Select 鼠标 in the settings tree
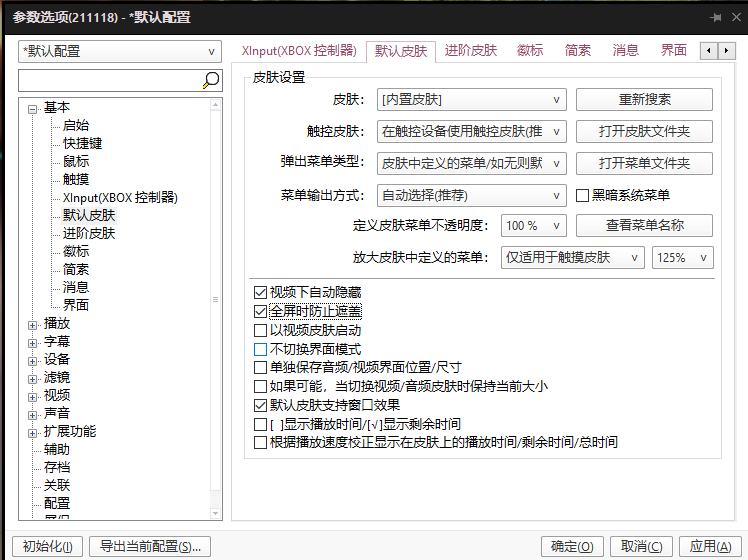 76,161
